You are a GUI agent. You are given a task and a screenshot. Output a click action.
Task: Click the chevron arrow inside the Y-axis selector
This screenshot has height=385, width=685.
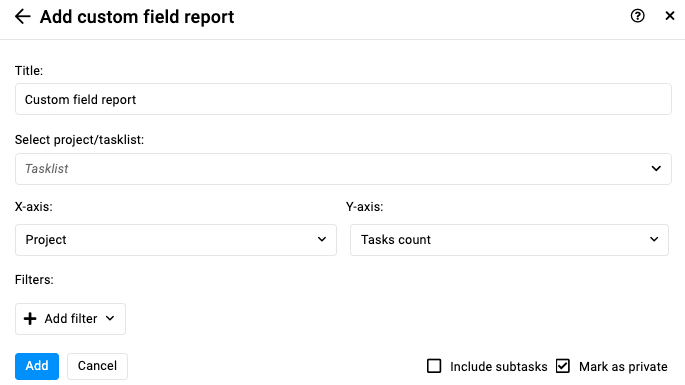[x=654, y=239]
